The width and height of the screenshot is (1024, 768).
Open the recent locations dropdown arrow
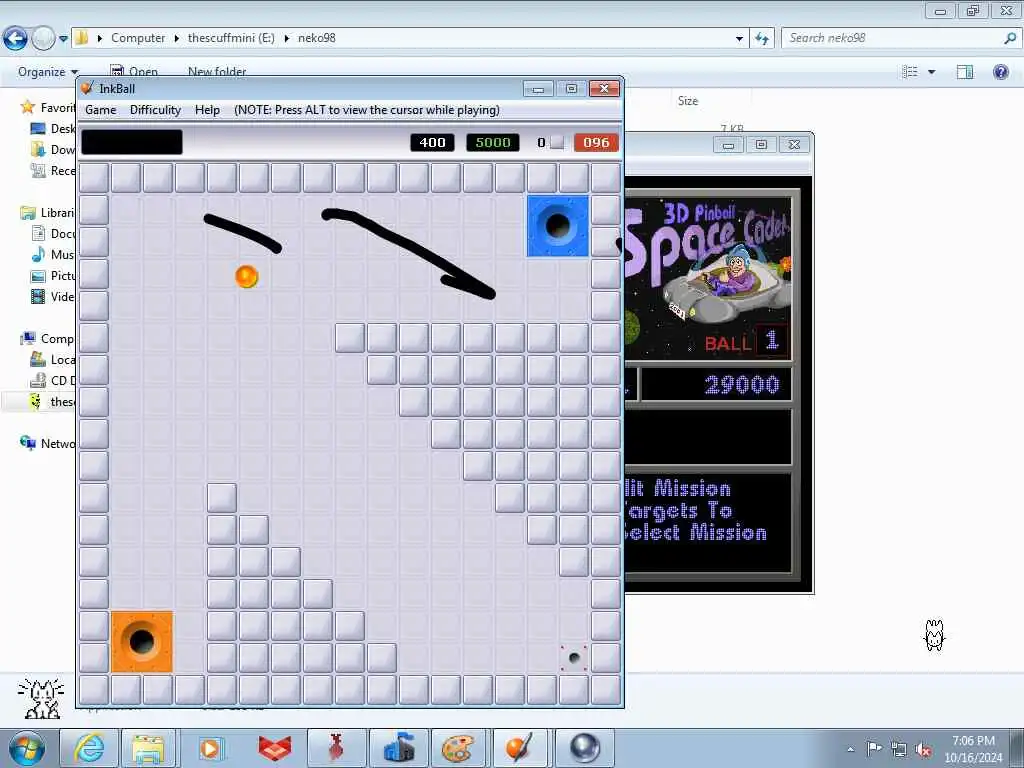63,39
